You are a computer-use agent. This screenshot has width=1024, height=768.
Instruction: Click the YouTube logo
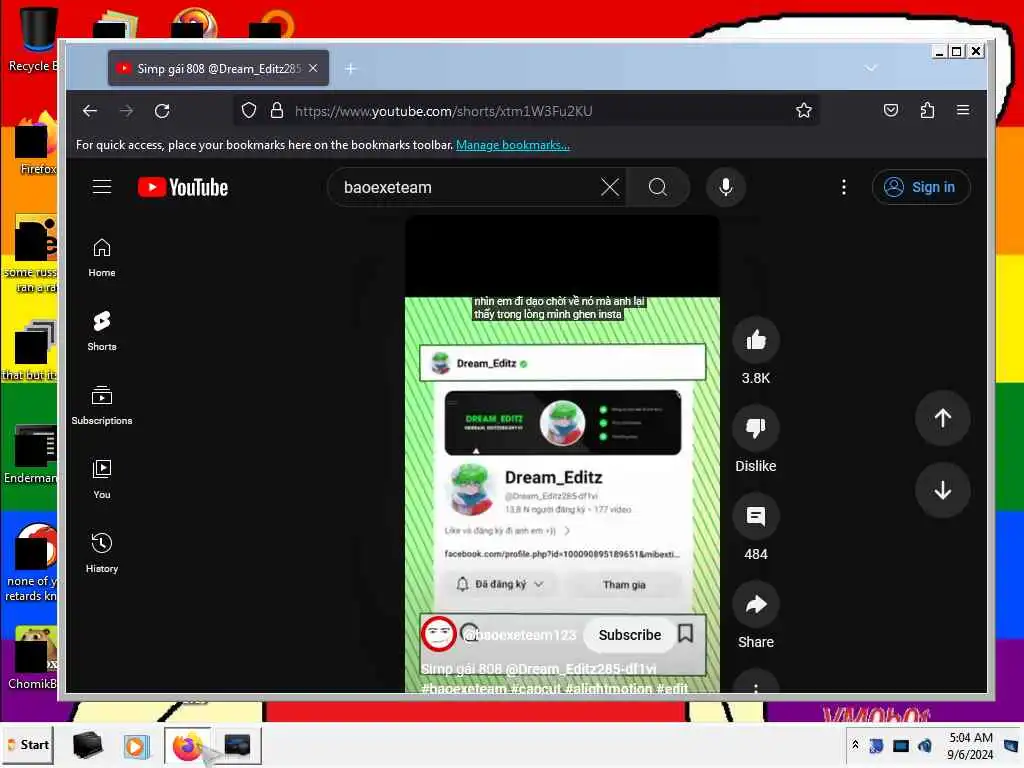[x=183, y=187]
